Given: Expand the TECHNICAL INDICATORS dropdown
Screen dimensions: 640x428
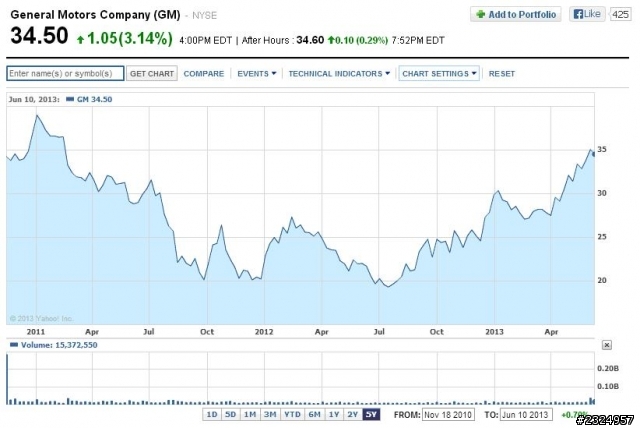Looking at the screenshot, I should click(x=339, y=74).
